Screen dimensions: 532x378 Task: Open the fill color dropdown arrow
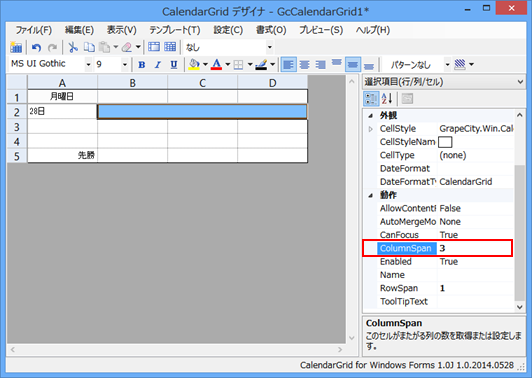tap(205, 64)
